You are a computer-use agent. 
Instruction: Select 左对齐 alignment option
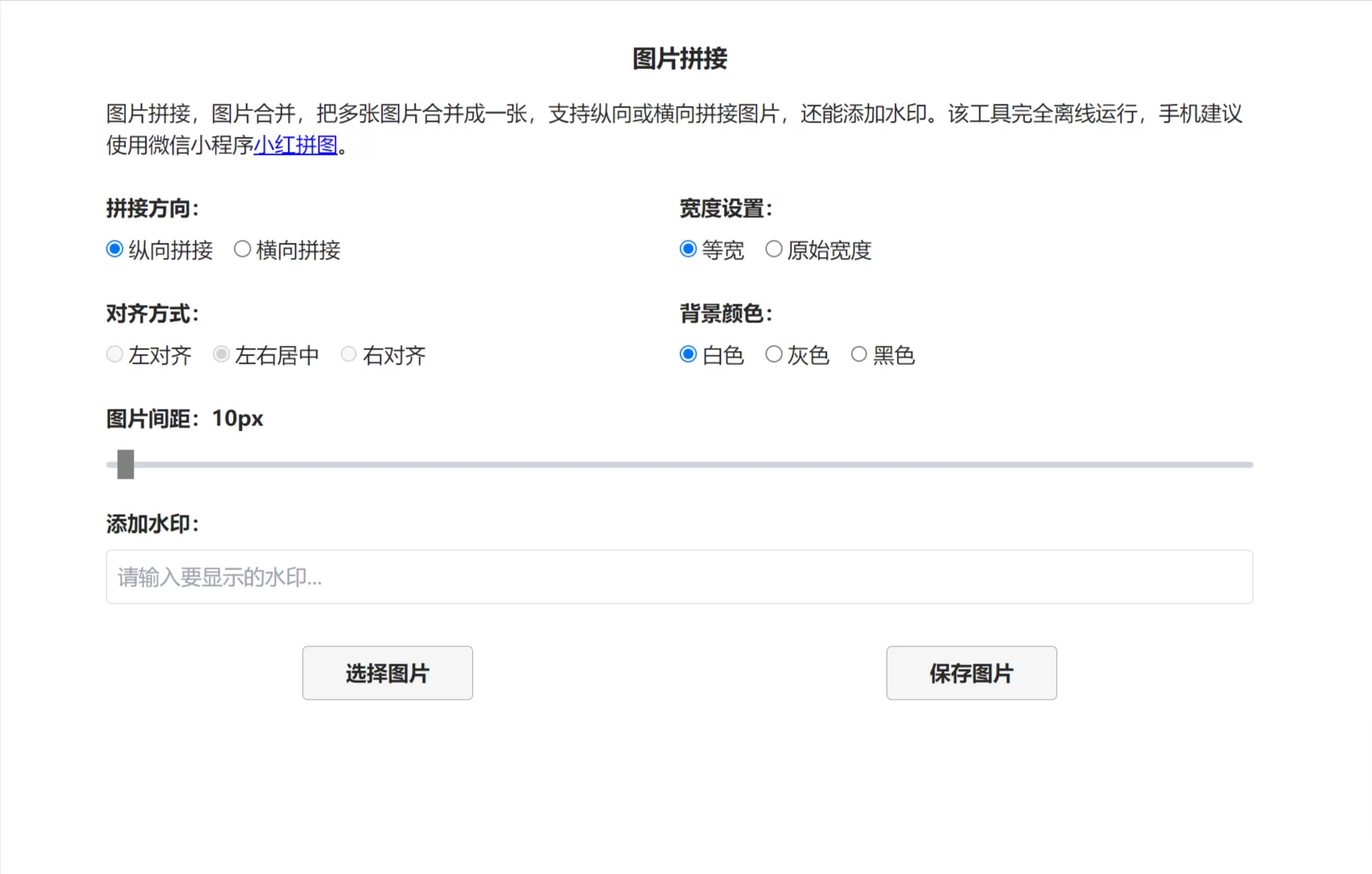pos(114,354)
